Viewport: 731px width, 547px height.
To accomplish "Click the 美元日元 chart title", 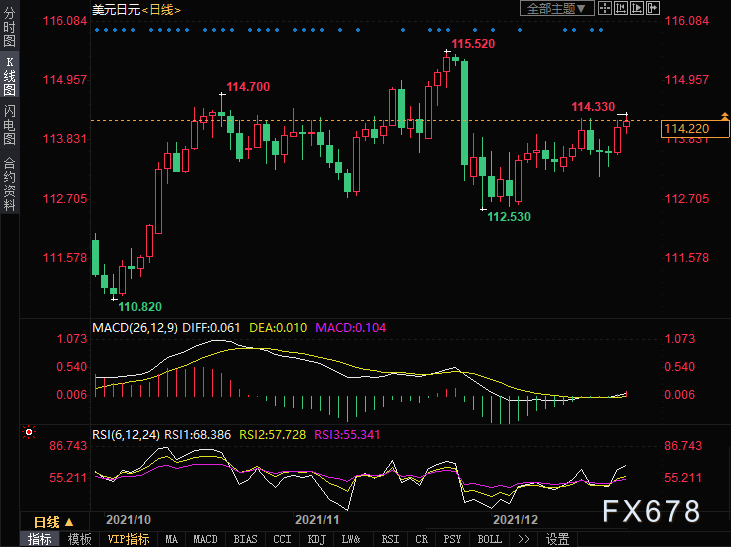I will tap(116, 10).
